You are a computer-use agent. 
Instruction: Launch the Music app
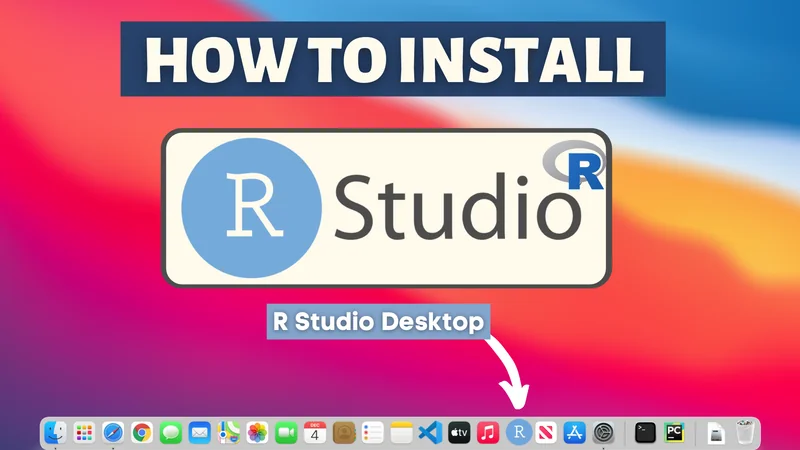click(x=488, y=432)
